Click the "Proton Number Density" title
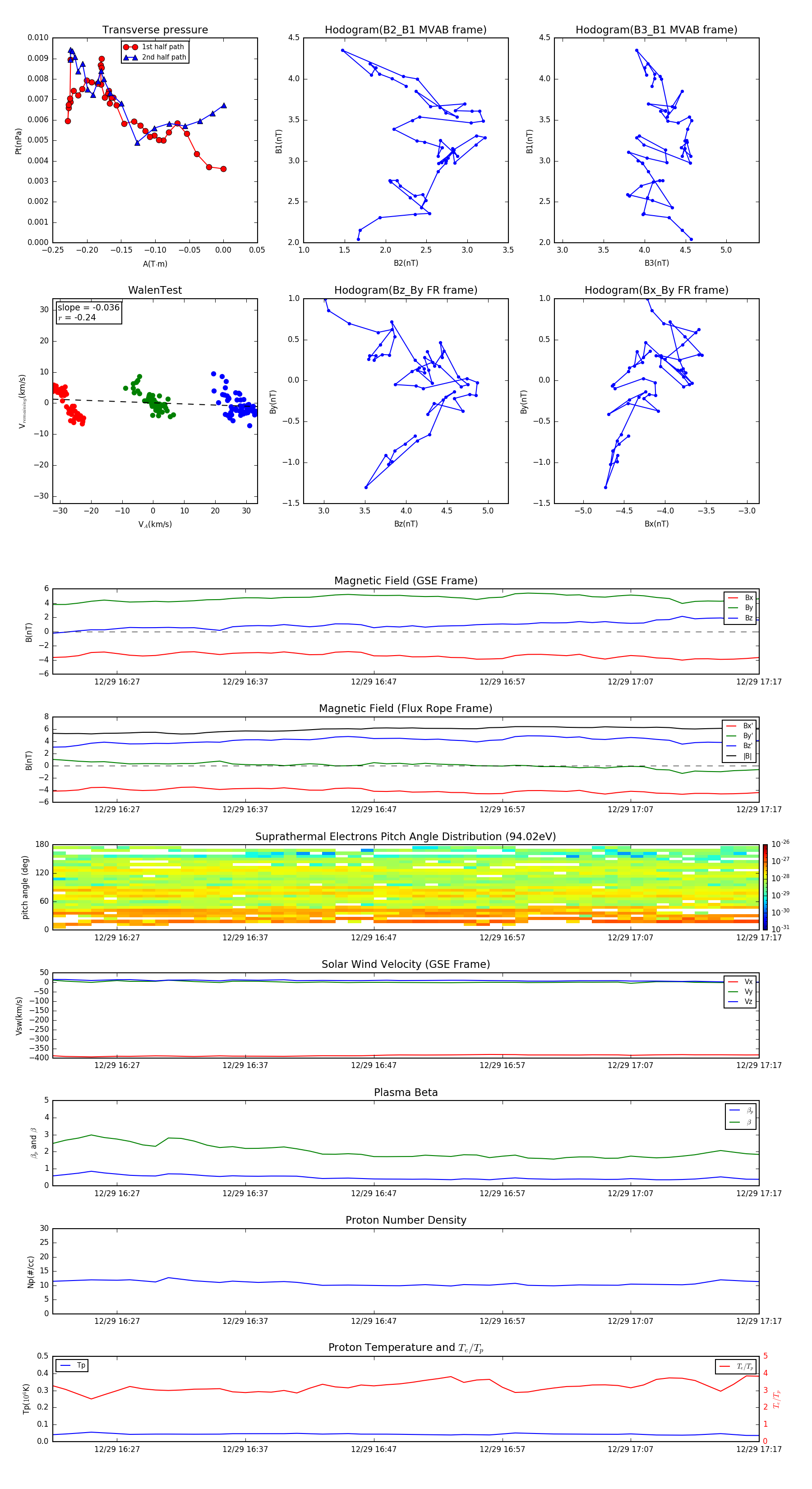 point(406,1220)
